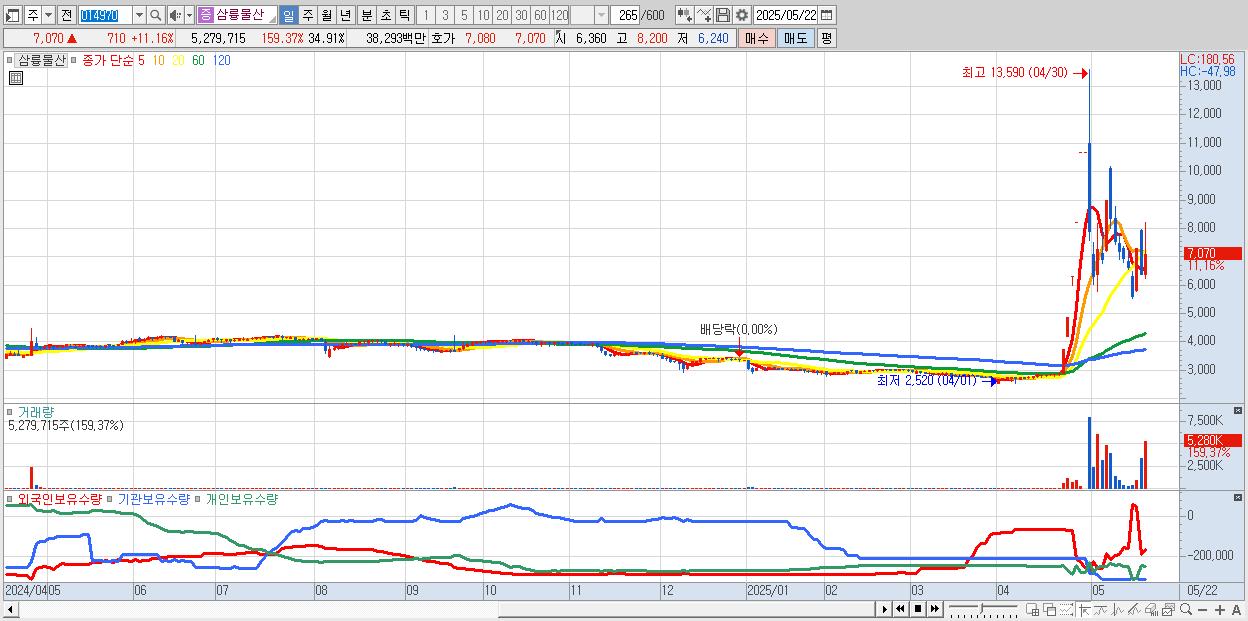Click the 매수 buy button
Viewport: 1248px width, 621px height.
(x=757, y=38)
